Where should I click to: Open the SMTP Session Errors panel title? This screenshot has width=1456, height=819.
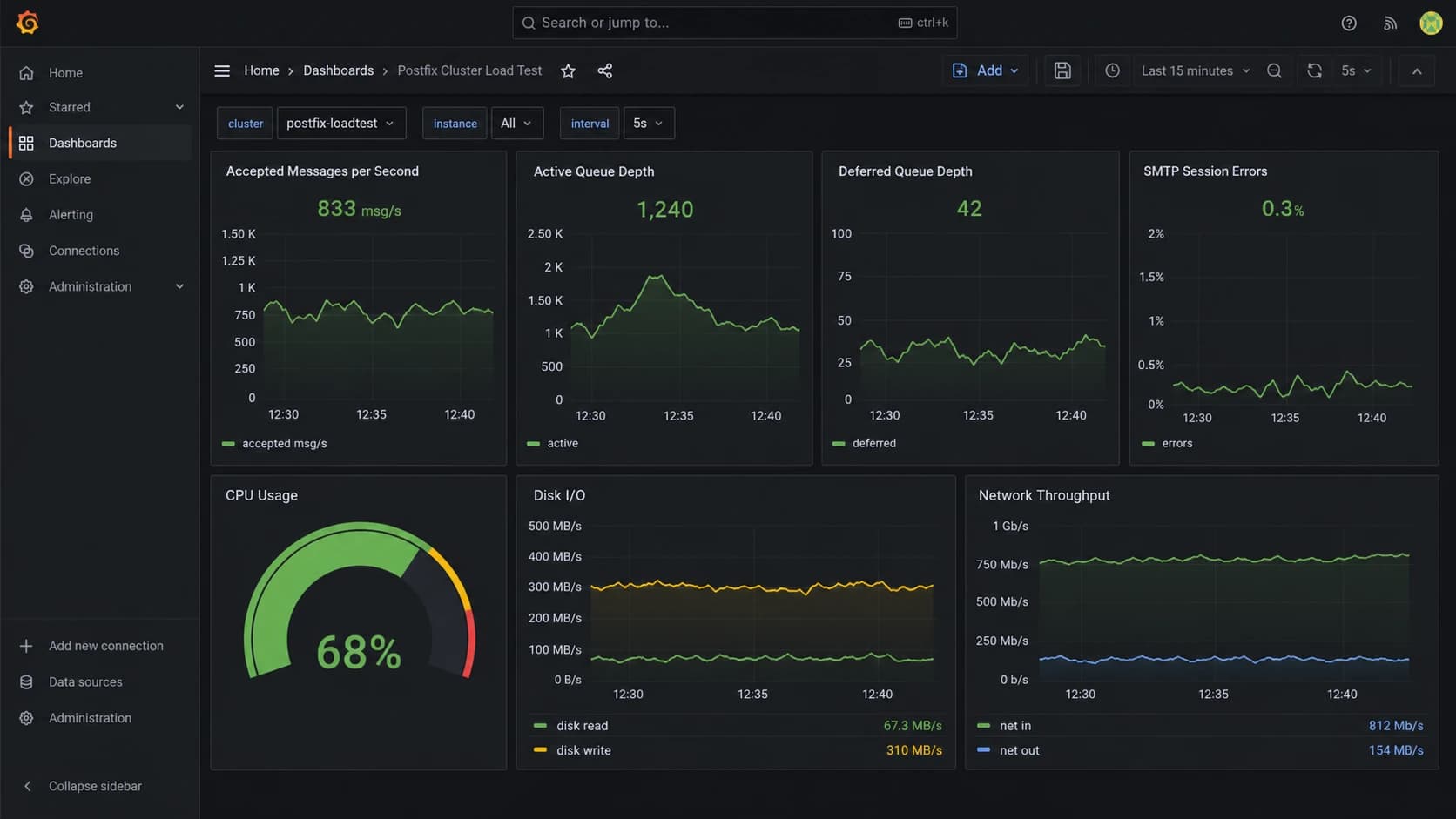pos(1205,171)
